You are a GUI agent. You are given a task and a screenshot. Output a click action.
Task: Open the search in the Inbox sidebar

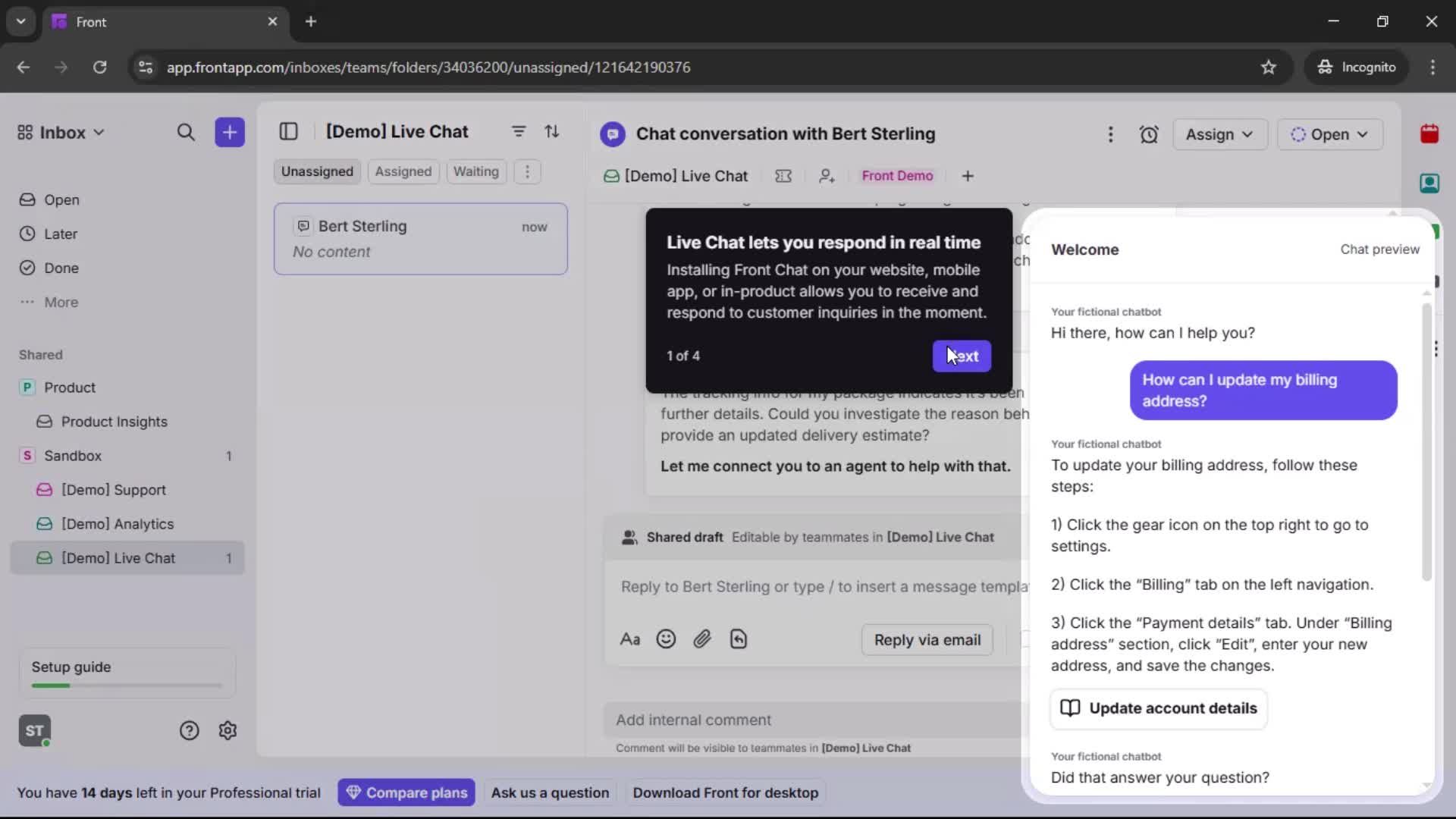click(x=187, y=132)
